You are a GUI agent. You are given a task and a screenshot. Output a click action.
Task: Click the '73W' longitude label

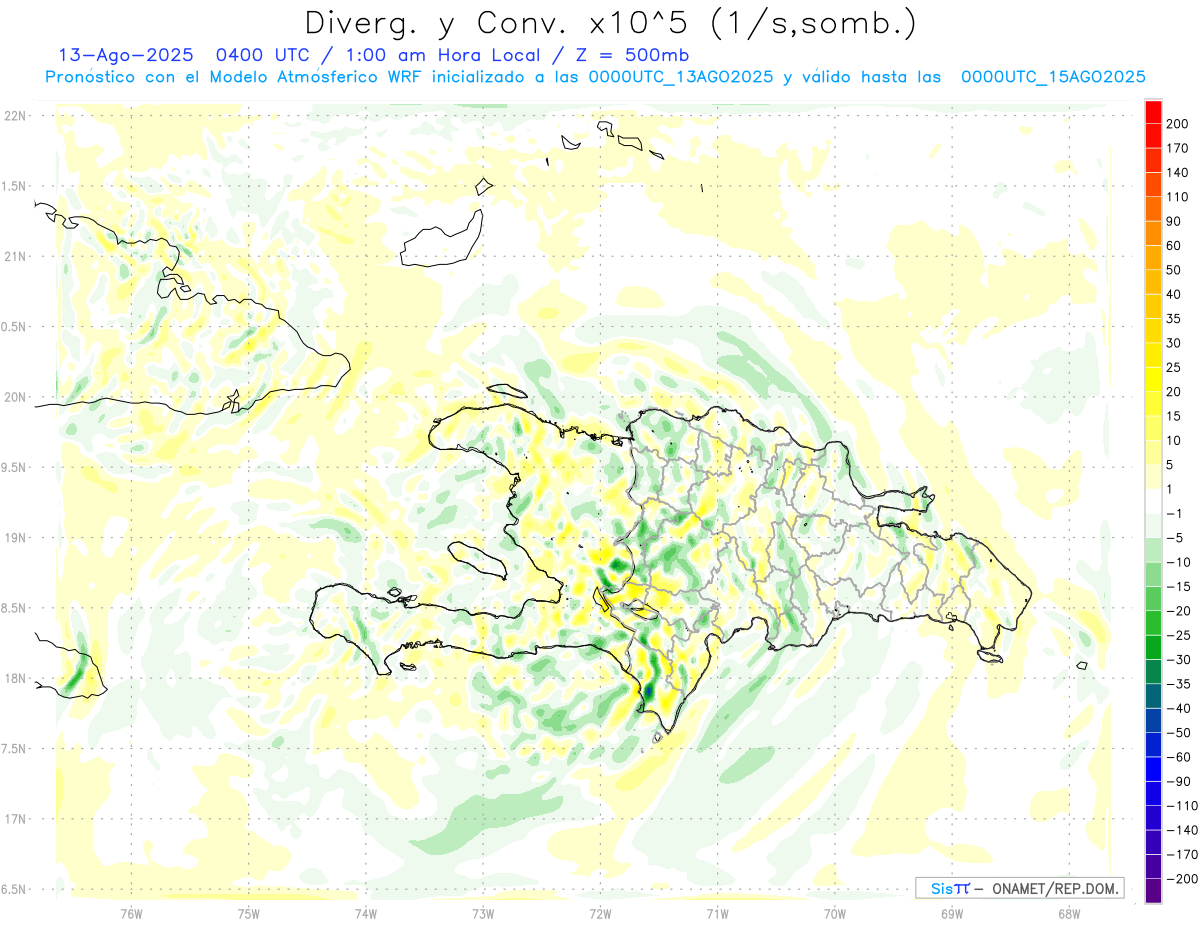[483, 914]
